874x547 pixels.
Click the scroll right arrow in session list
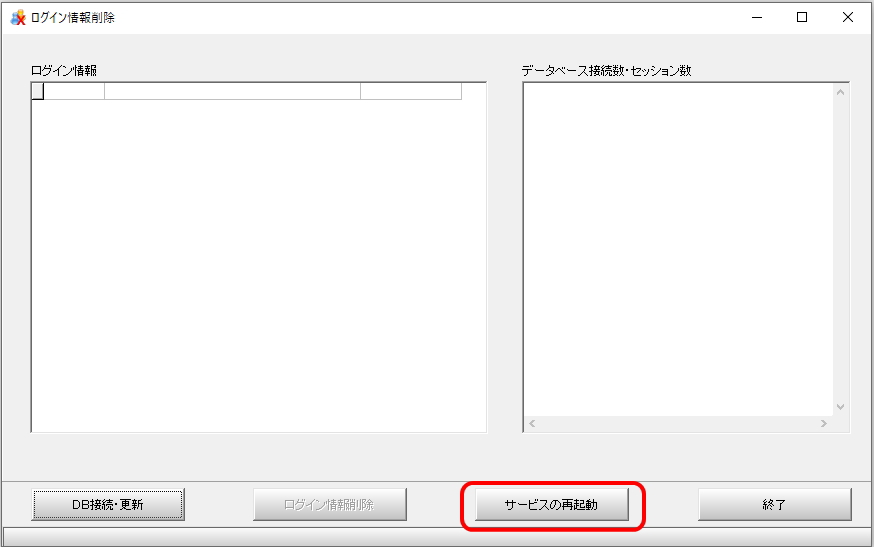(x=824, y=424)
